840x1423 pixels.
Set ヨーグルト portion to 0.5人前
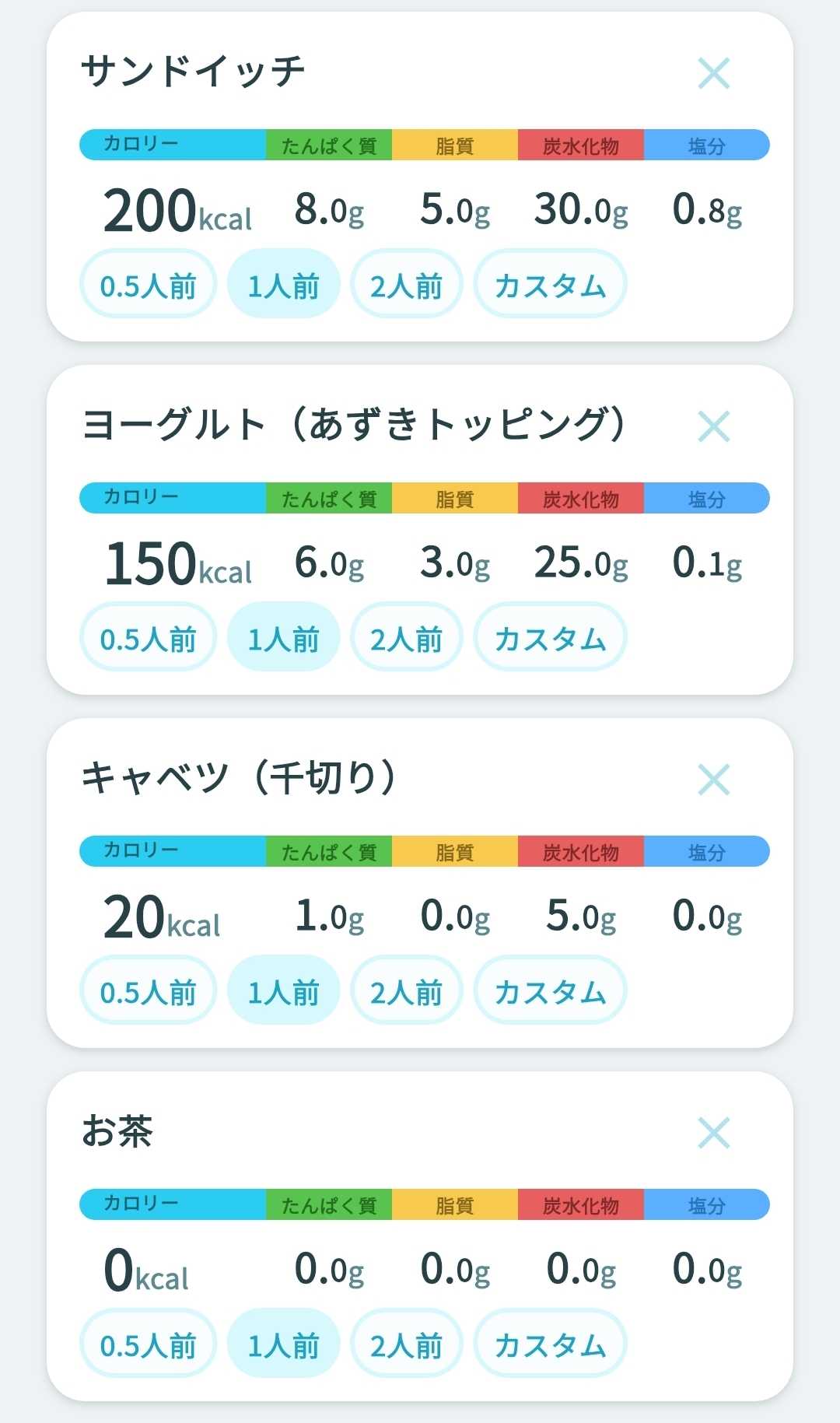pyautogui.click(x=148, y=637)
